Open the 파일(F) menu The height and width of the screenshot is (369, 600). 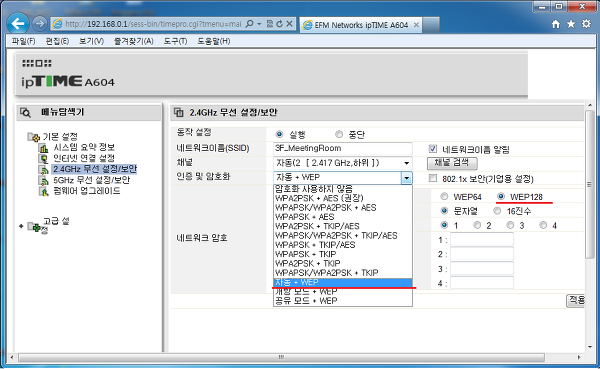pos(23,41)
